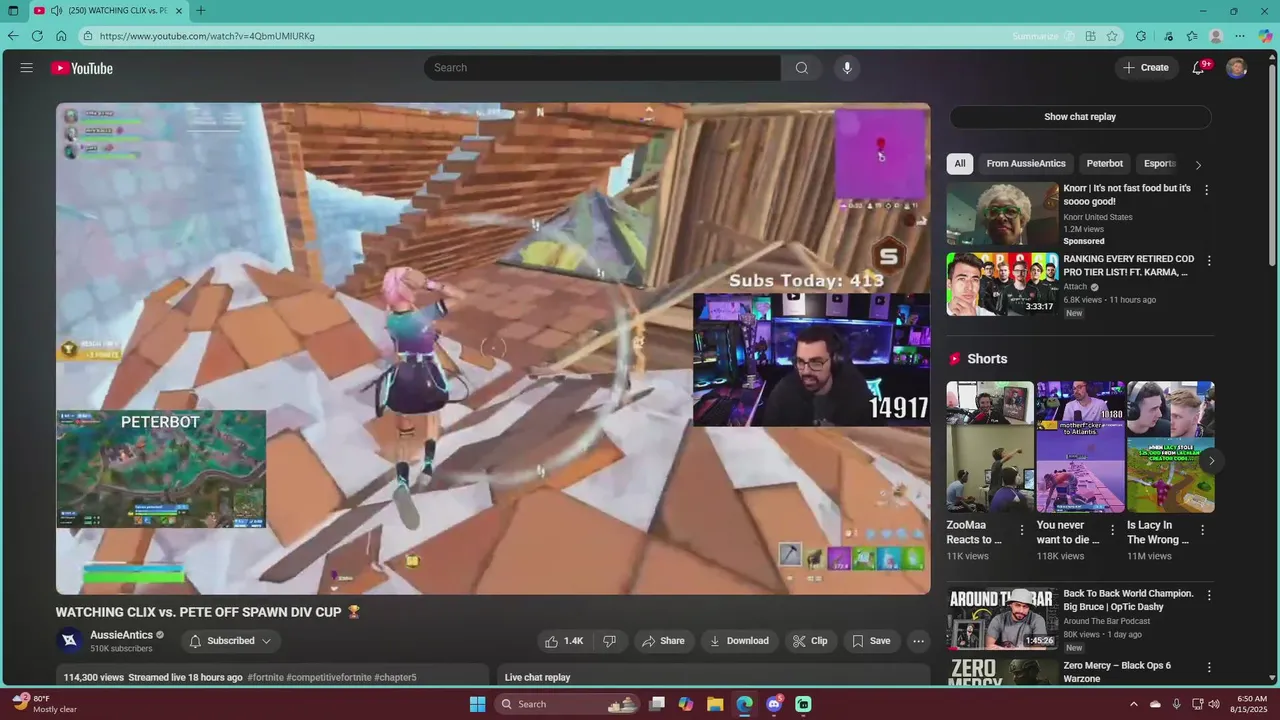Select the Esports filter chip

(x=1160, y=164)
